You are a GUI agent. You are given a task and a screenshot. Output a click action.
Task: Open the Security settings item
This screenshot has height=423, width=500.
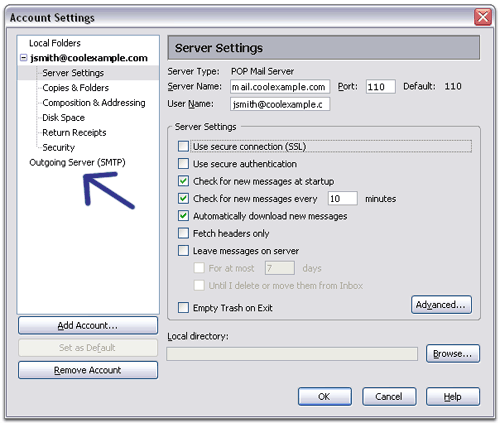tap(59, 148)
